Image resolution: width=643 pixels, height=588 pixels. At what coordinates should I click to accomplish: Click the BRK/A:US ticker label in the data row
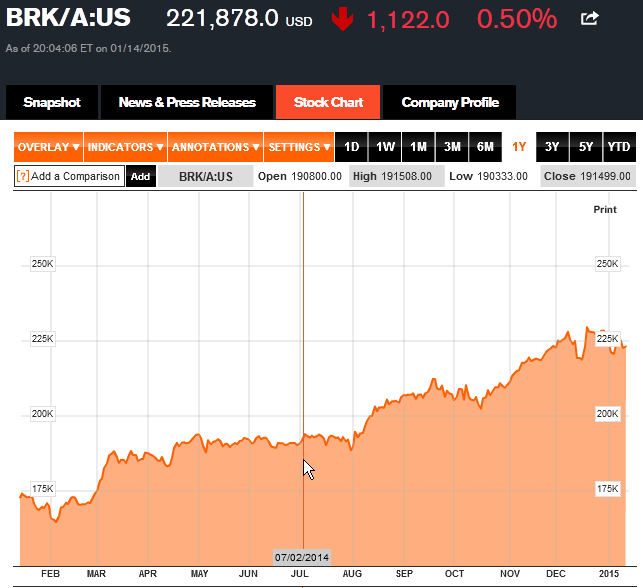tap(205, 176)
